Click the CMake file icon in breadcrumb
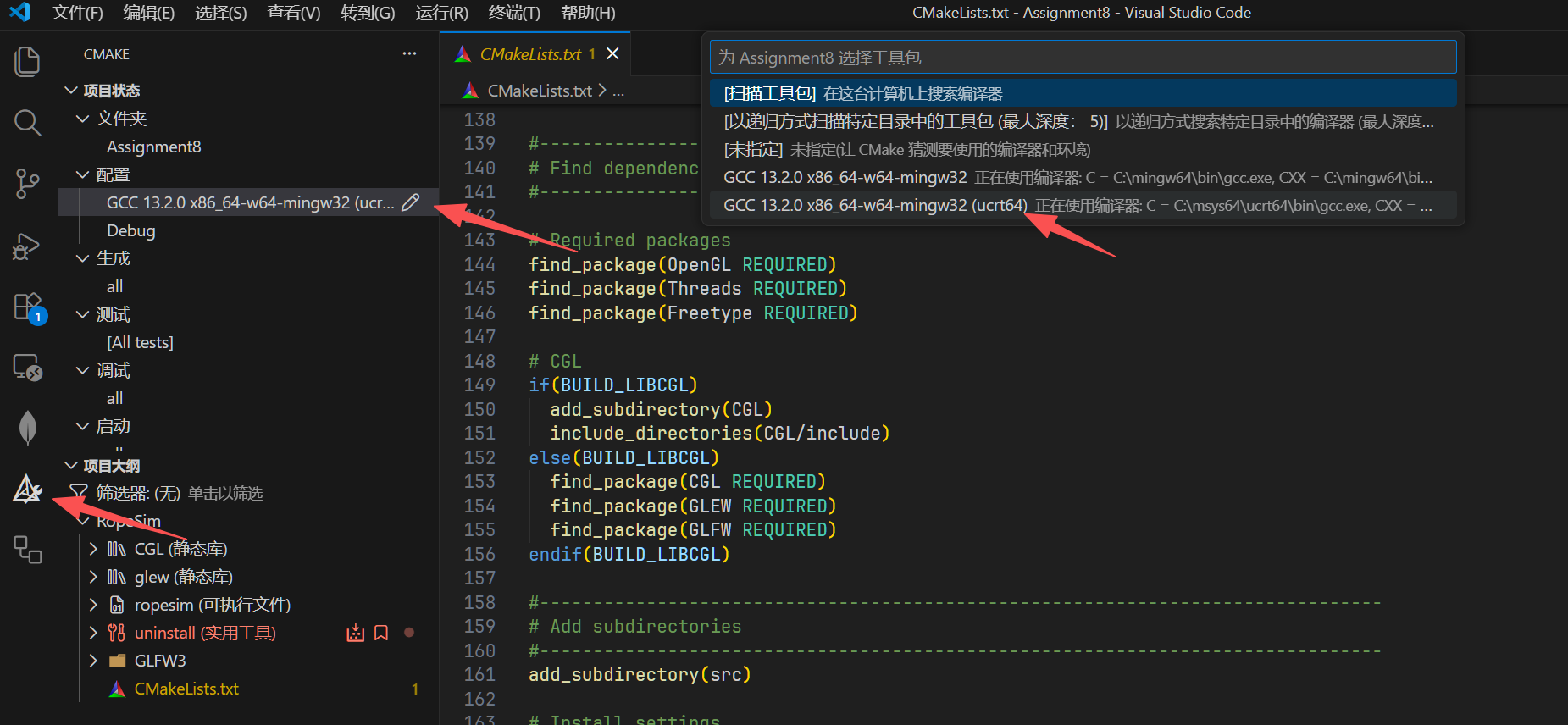 (x=471, y=90)
